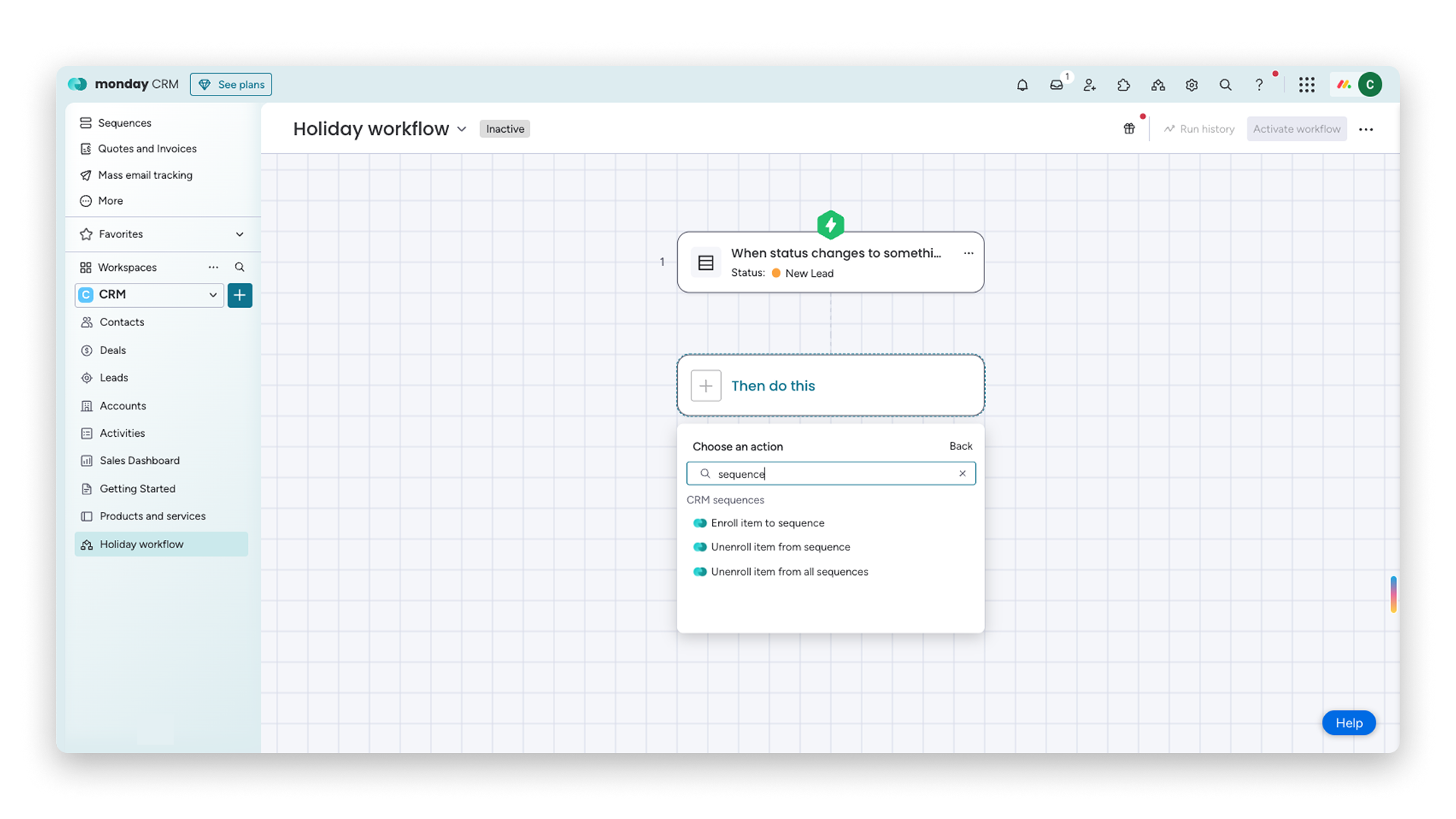This screenshot has width=1456, height=819.
Task: Click the colorful side tab on right edge
Action: point(1393,595)
